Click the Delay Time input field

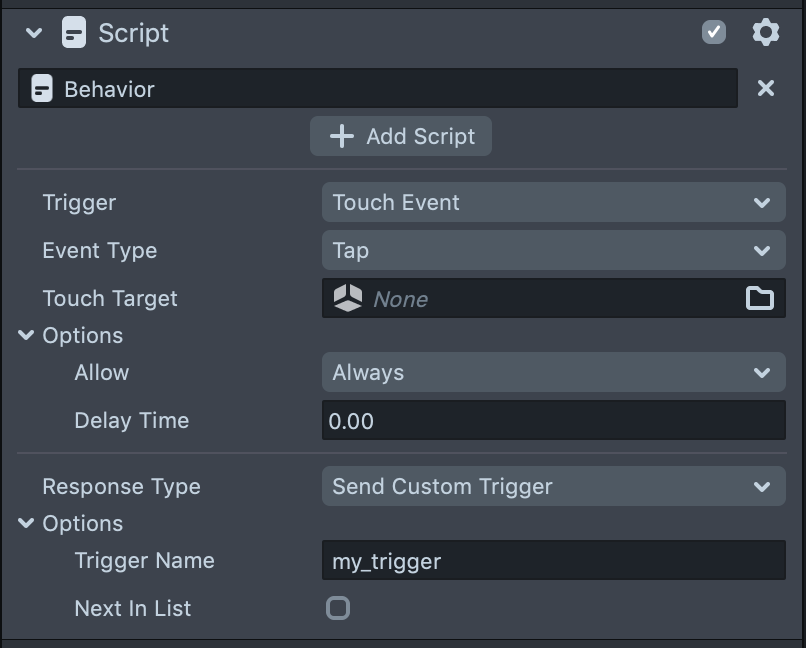(x=553, y=421)
